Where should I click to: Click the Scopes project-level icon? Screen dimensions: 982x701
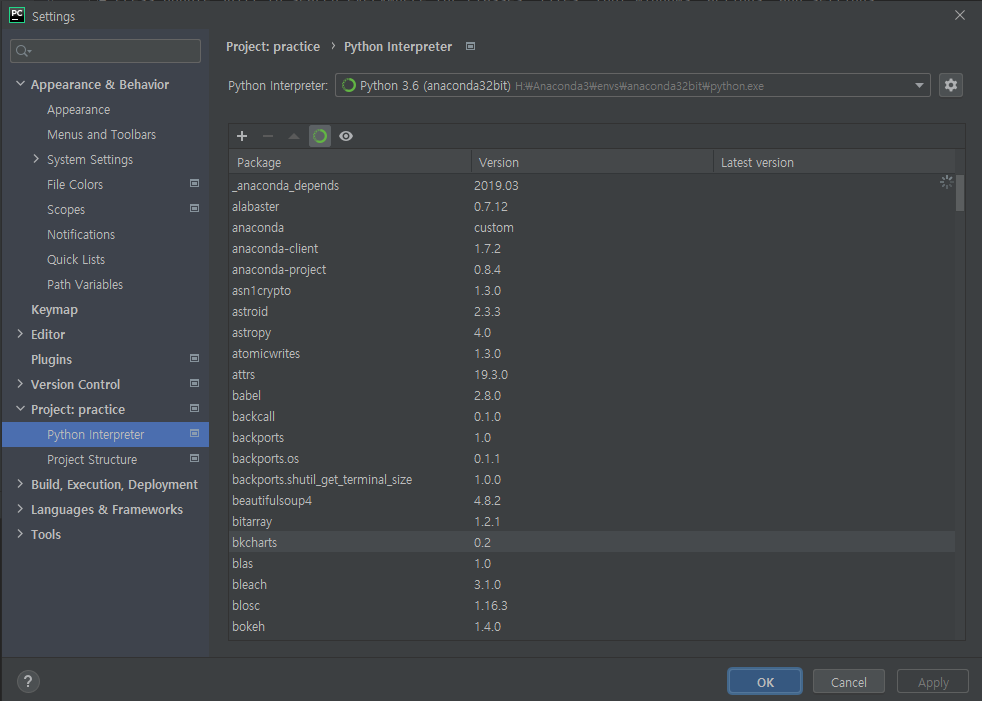tap(194, 208)
